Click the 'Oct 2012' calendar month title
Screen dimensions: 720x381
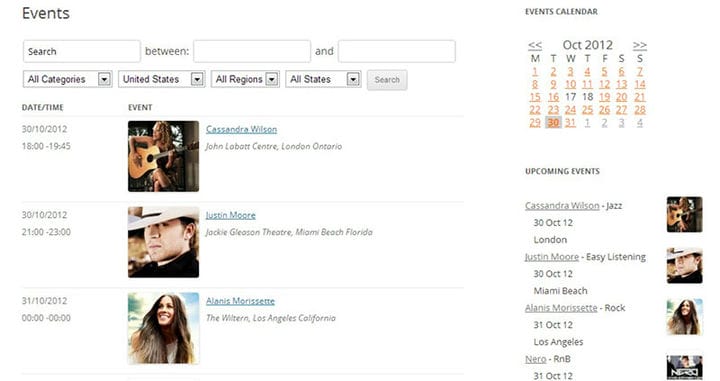(588, 45)
